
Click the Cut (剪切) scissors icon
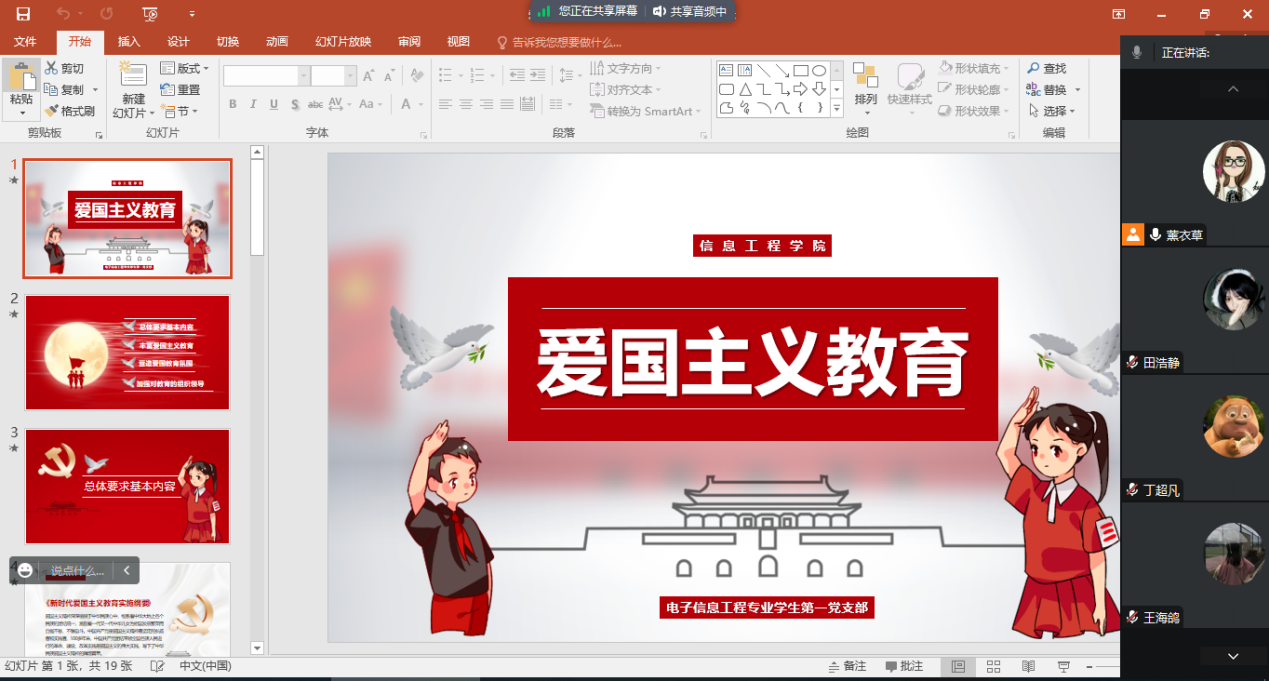click(52, 68)
